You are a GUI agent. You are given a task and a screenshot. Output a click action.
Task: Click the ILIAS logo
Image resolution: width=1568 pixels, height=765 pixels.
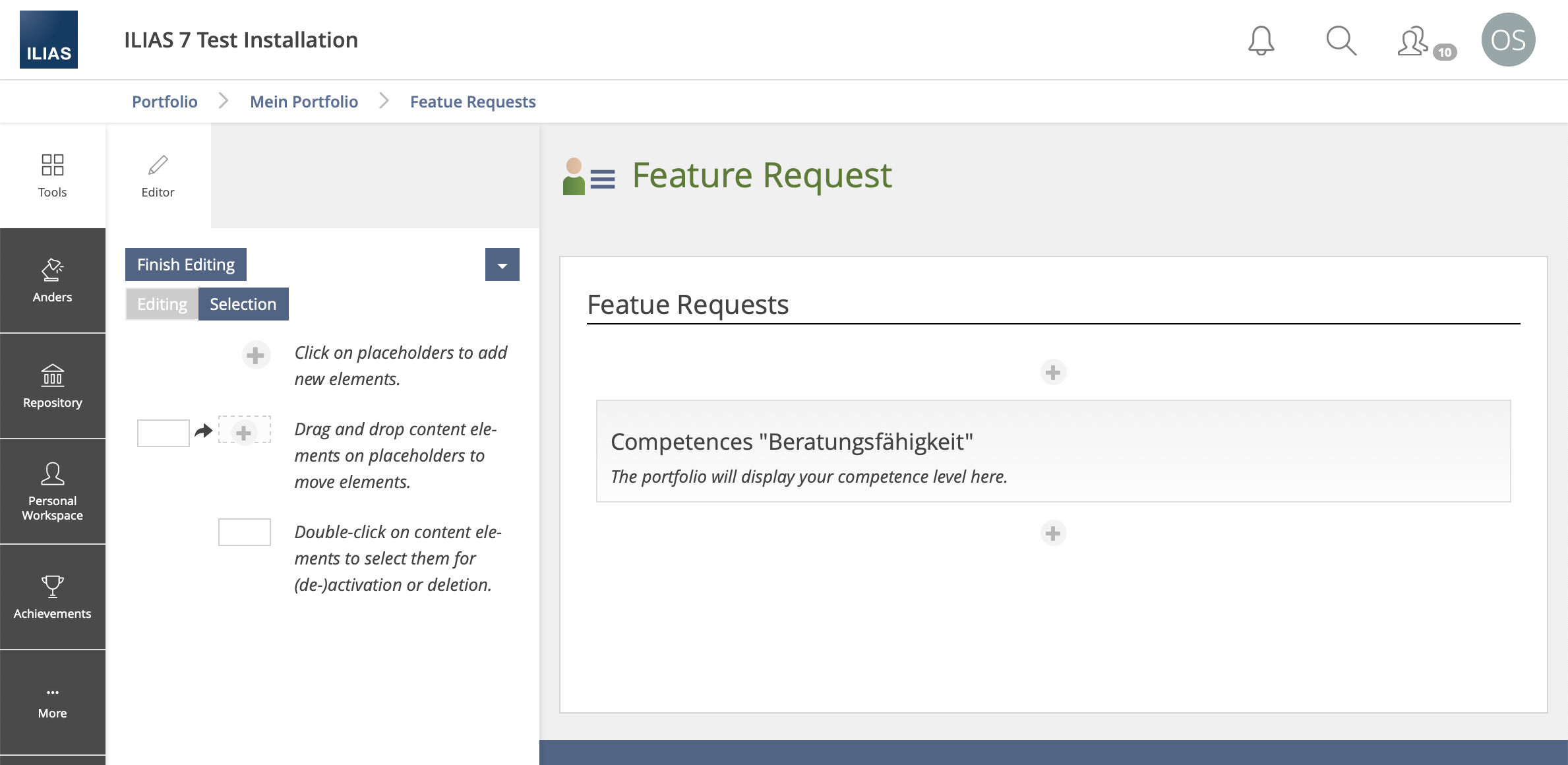49,40
